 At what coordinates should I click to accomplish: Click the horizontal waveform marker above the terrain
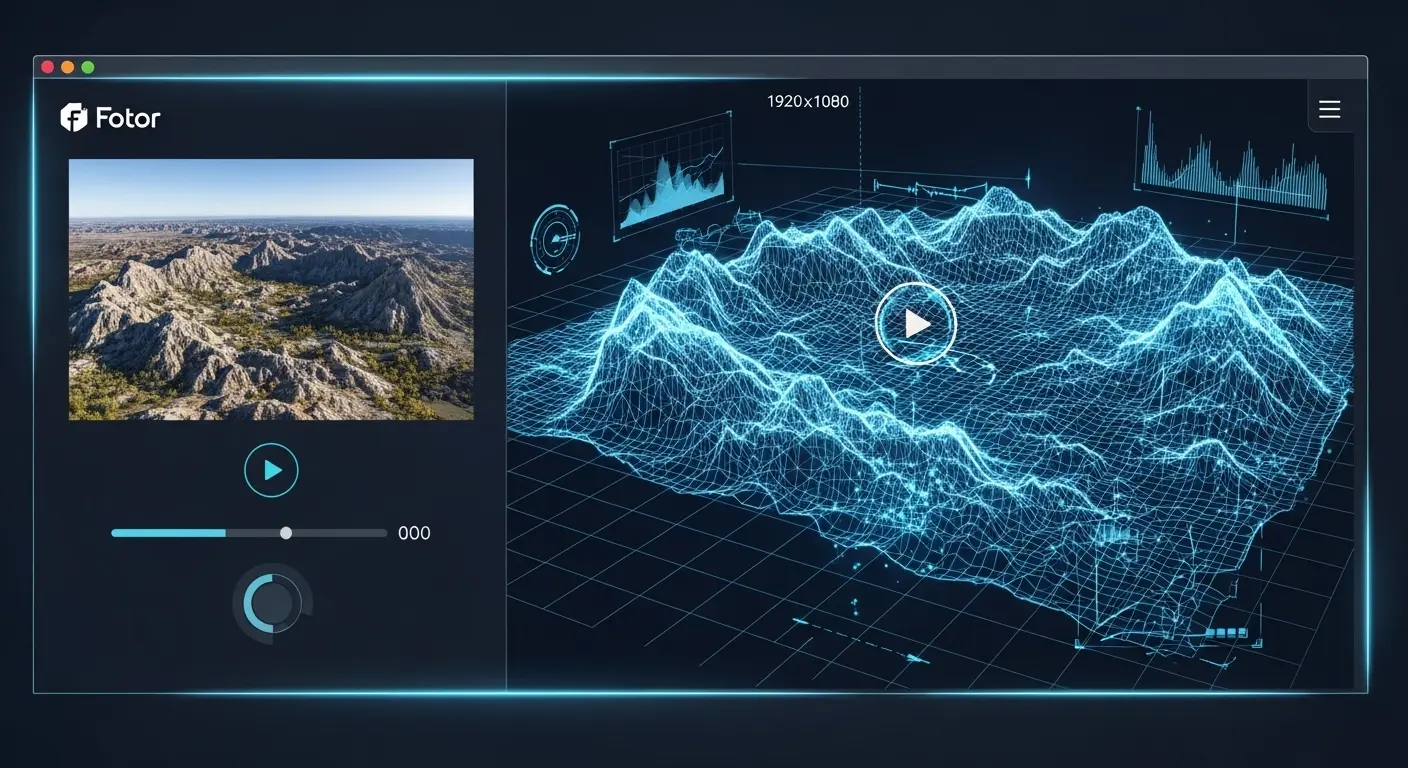[x=930, y=188]
